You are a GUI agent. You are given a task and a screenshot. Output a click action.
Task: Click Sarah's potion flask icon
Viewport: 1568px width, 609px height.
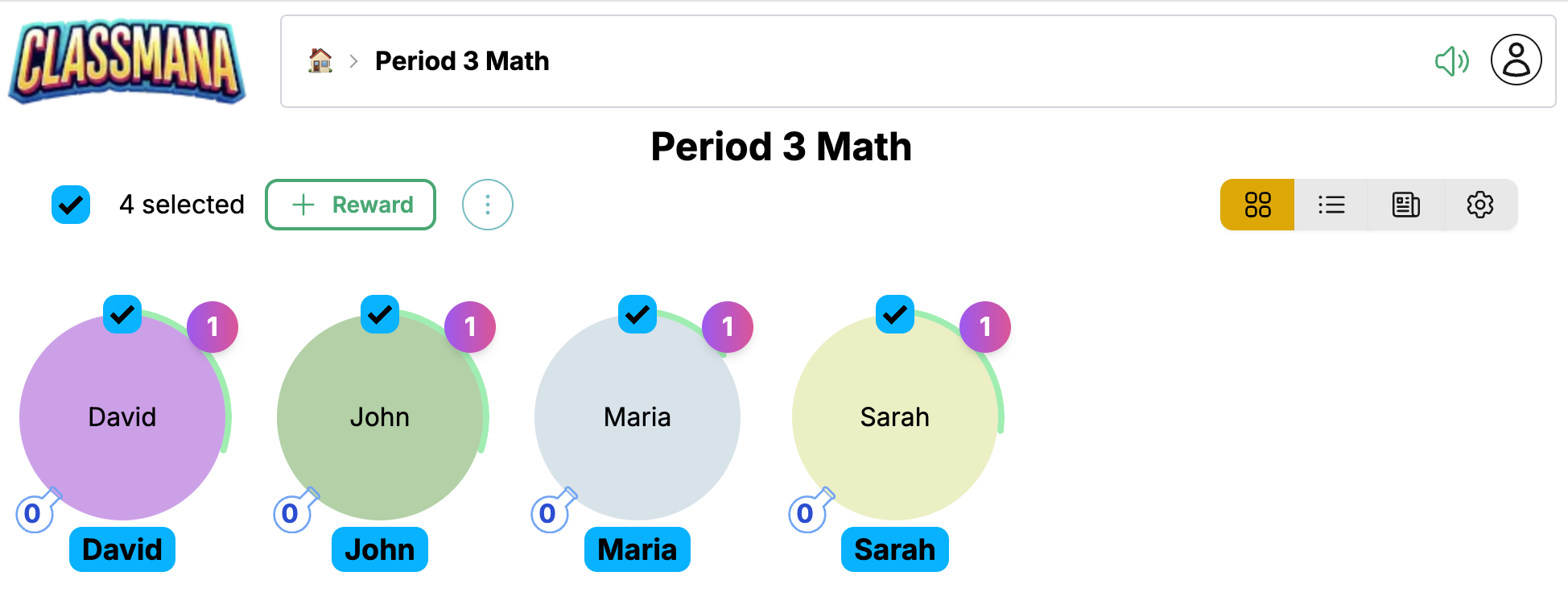click(810, 511)
